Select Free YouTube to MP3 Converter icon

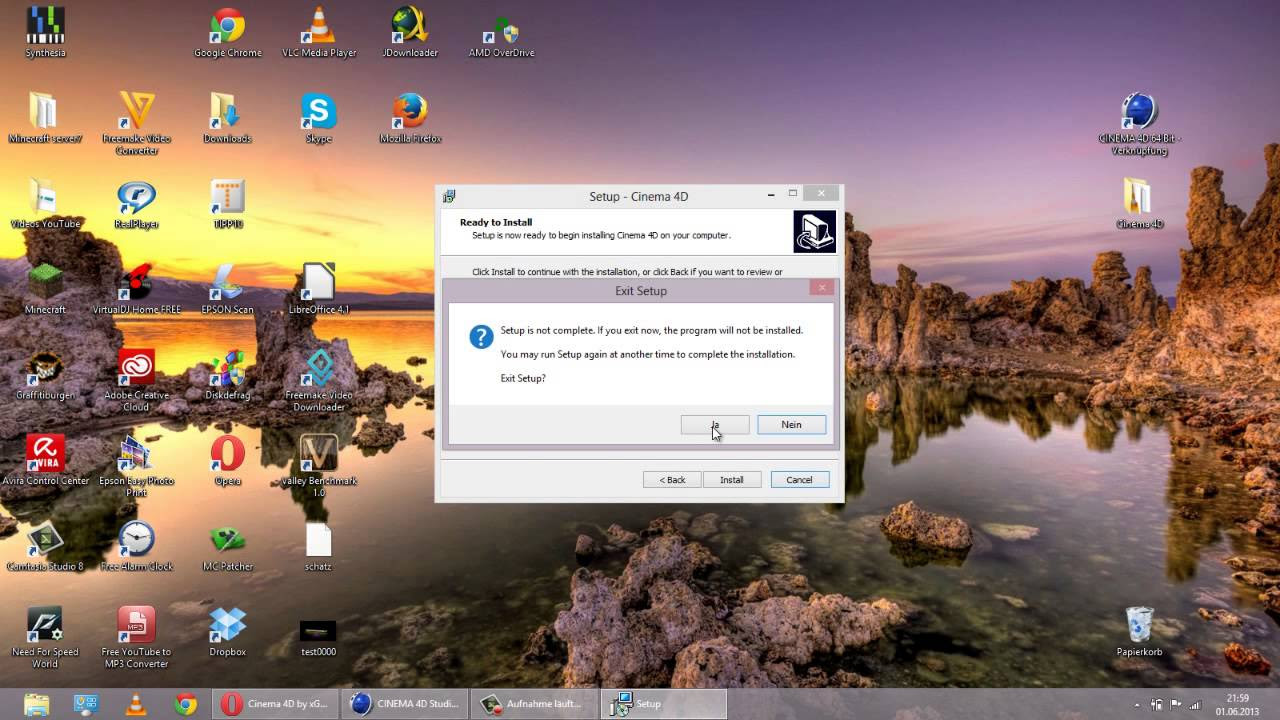137,637
